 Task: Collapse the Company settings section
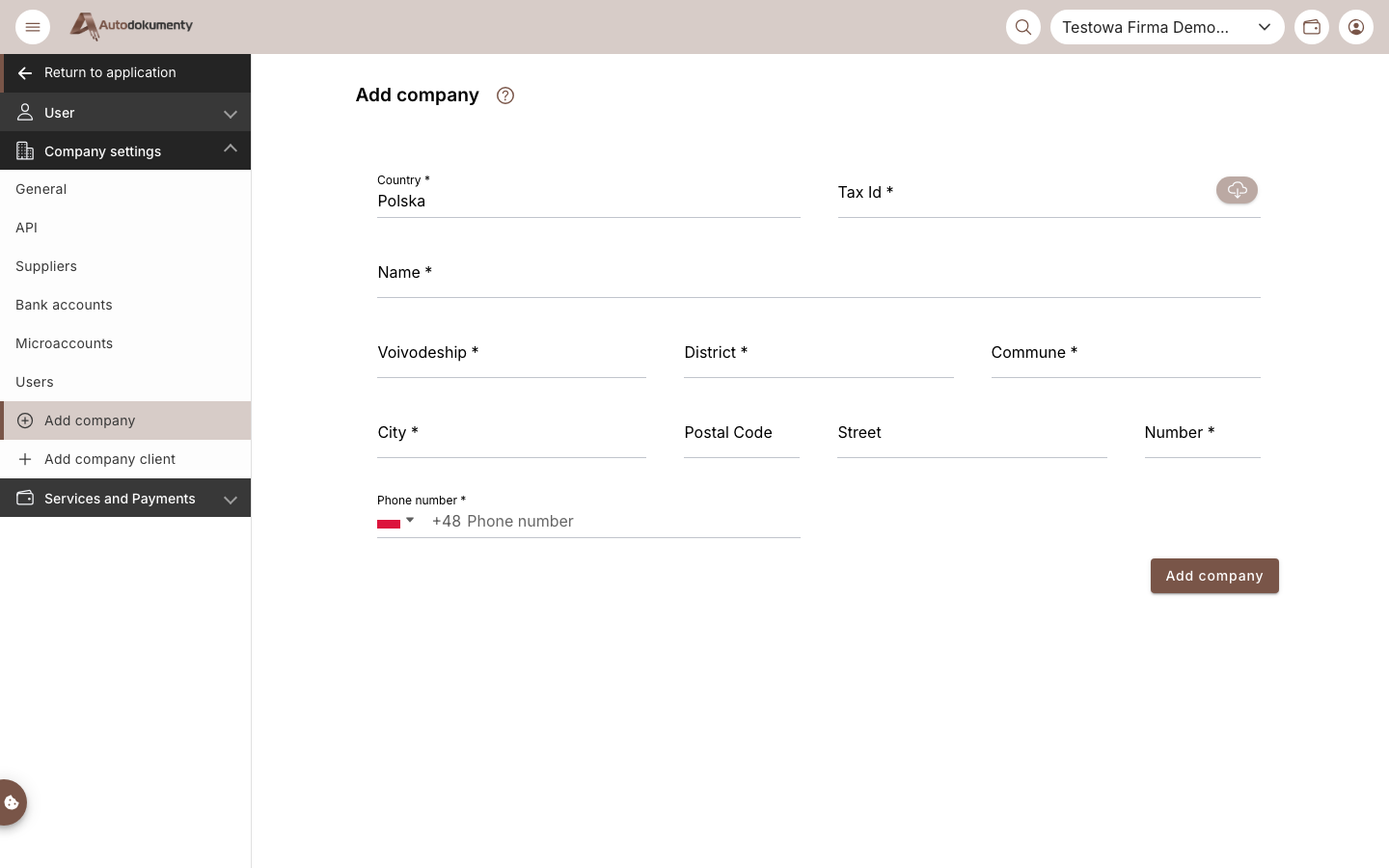(x=125, y=151)
